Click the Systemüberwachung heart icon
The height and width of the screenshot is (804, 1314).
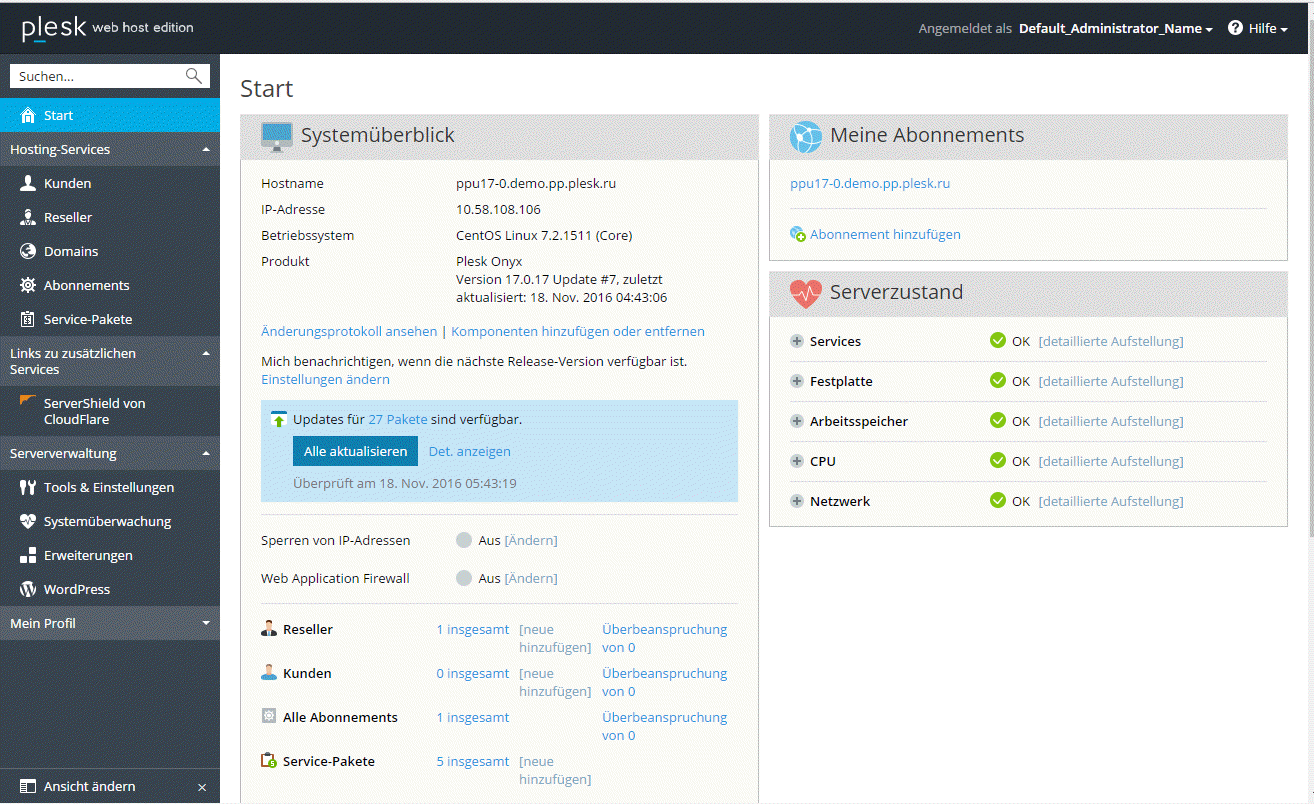coord(28,521)
